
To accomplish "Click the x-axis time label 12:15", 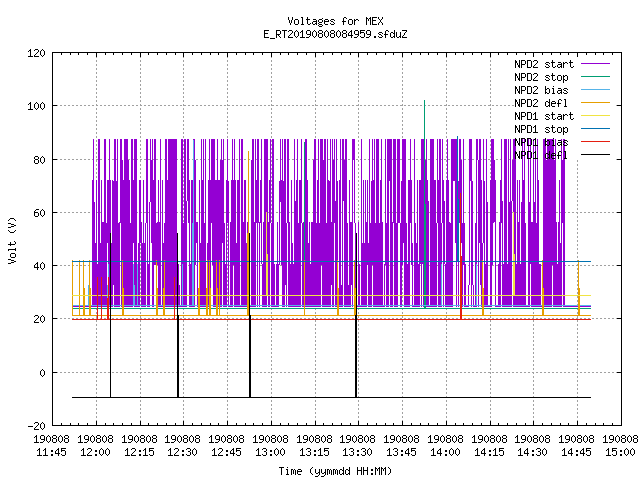I will click(x=139, y=453).
